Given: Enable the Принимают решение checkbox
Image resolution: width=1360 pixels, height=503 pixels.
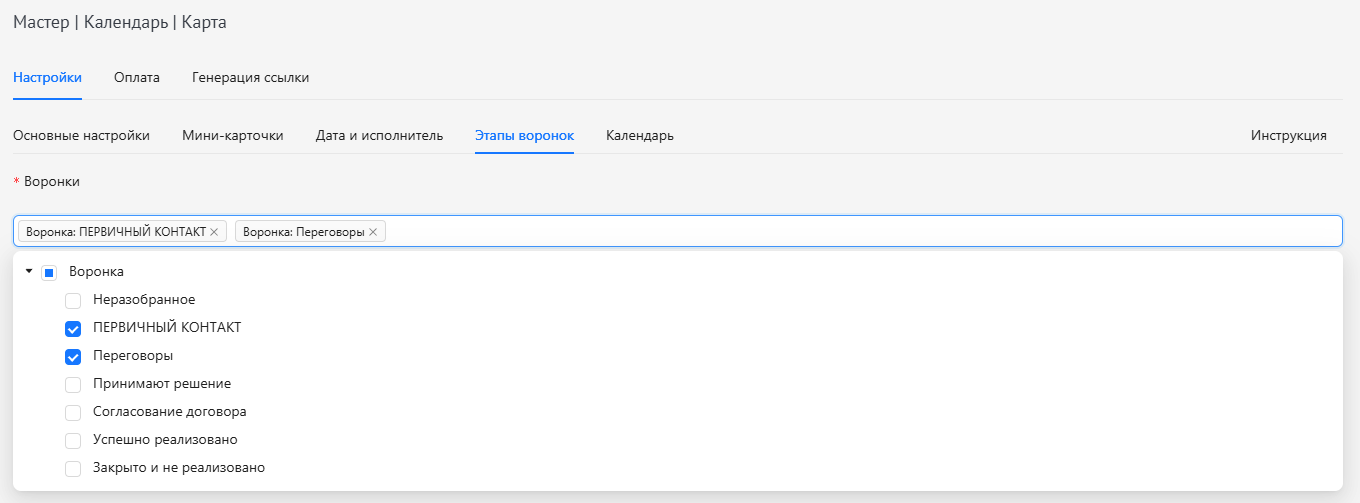Looking at the screenshot, I should click(x=73, y=384).
